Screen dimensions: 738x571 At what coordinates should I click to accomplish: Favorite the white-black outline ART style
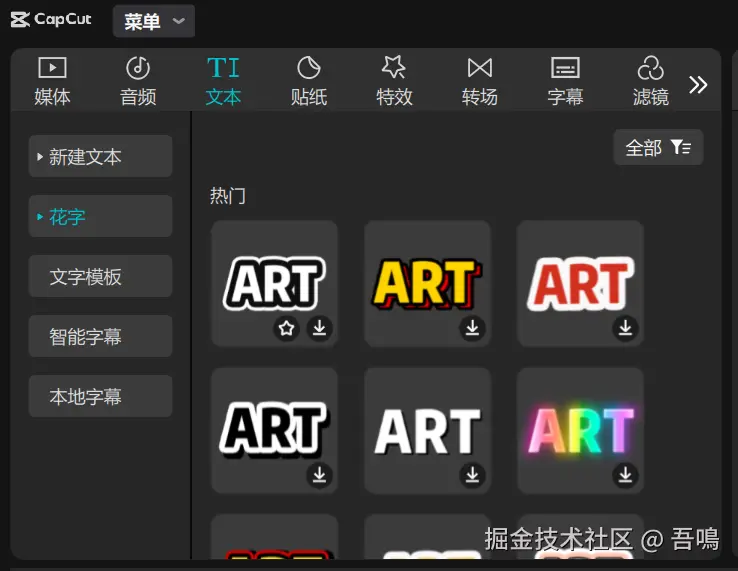click(286, 328)
